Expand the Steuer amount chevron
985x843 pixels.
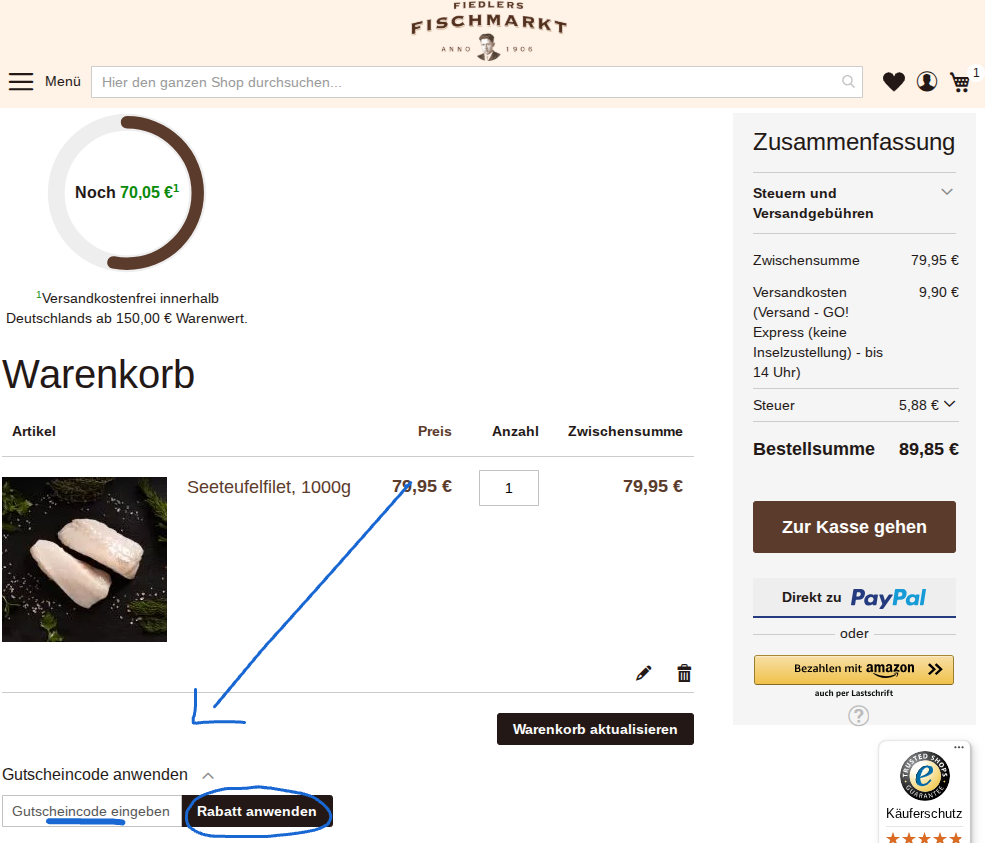coord(949,404)
